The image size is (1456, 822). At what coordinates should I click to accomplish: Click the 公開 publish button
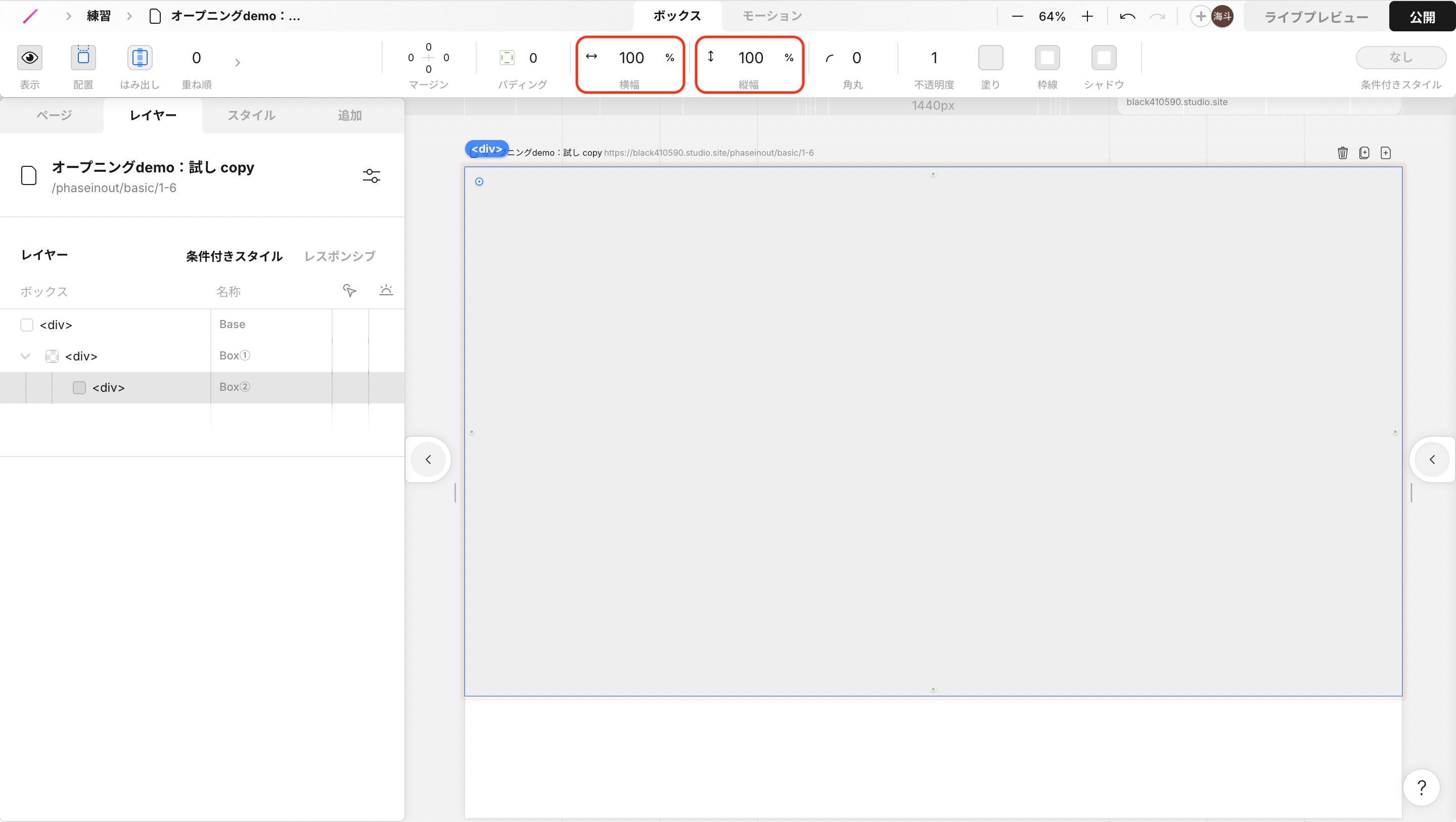click(x=1422, y=17)
